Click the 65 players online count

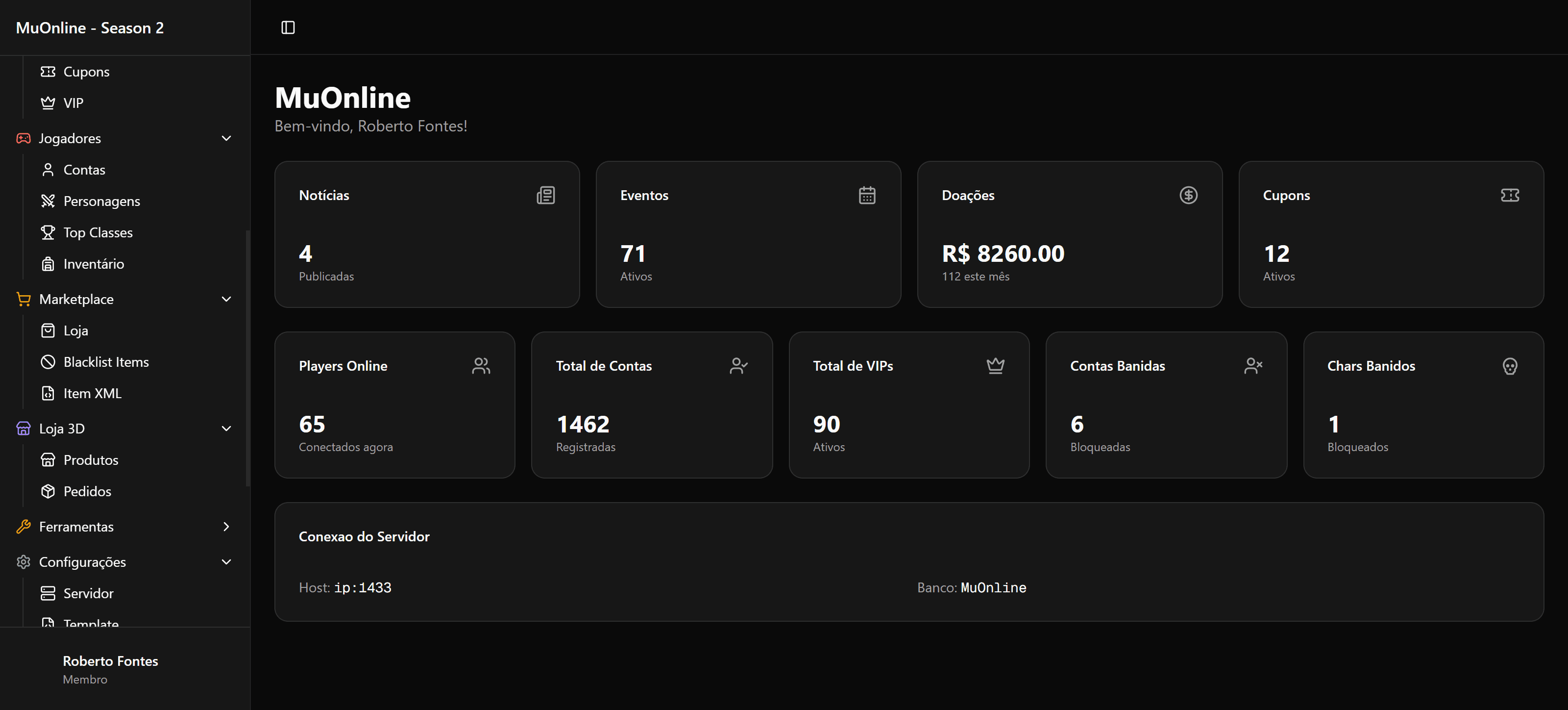(x=312, y=424)
